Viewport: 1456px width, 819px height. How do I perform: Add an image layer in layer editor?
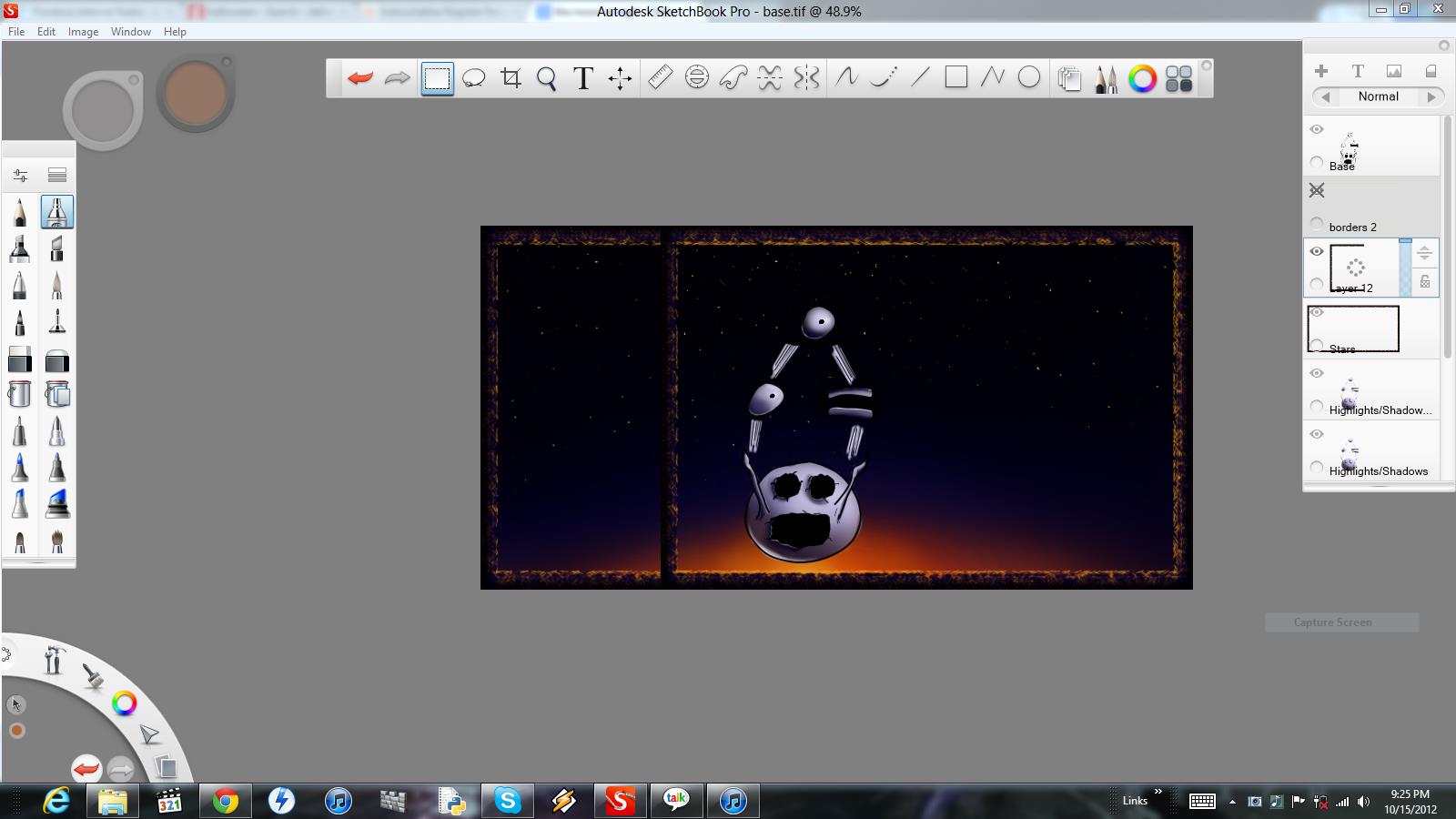(x=1394, y=71)
